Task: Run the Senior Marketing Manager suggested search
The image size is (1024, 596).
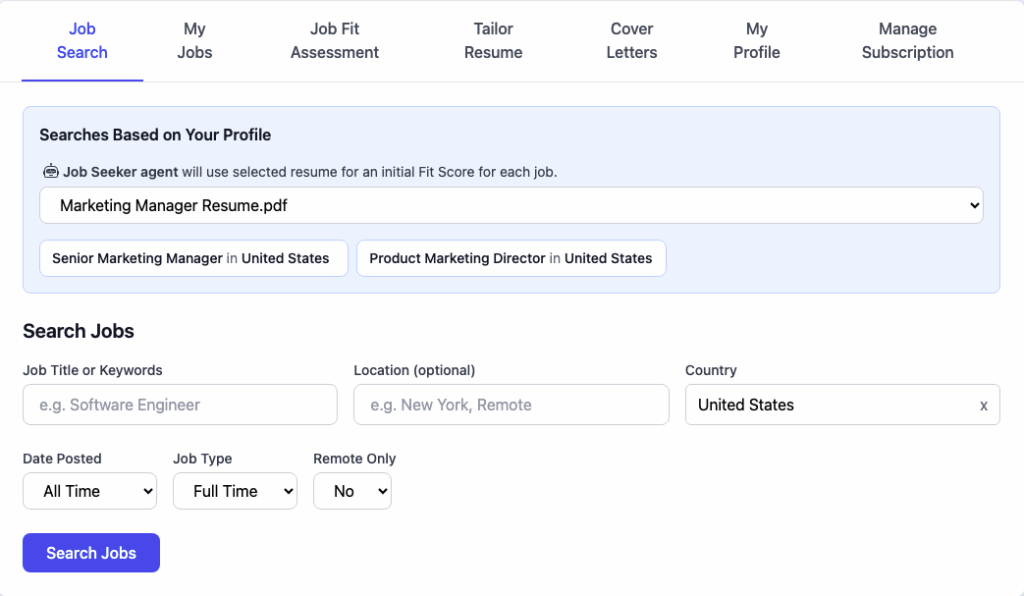Action: click(193, 259)
